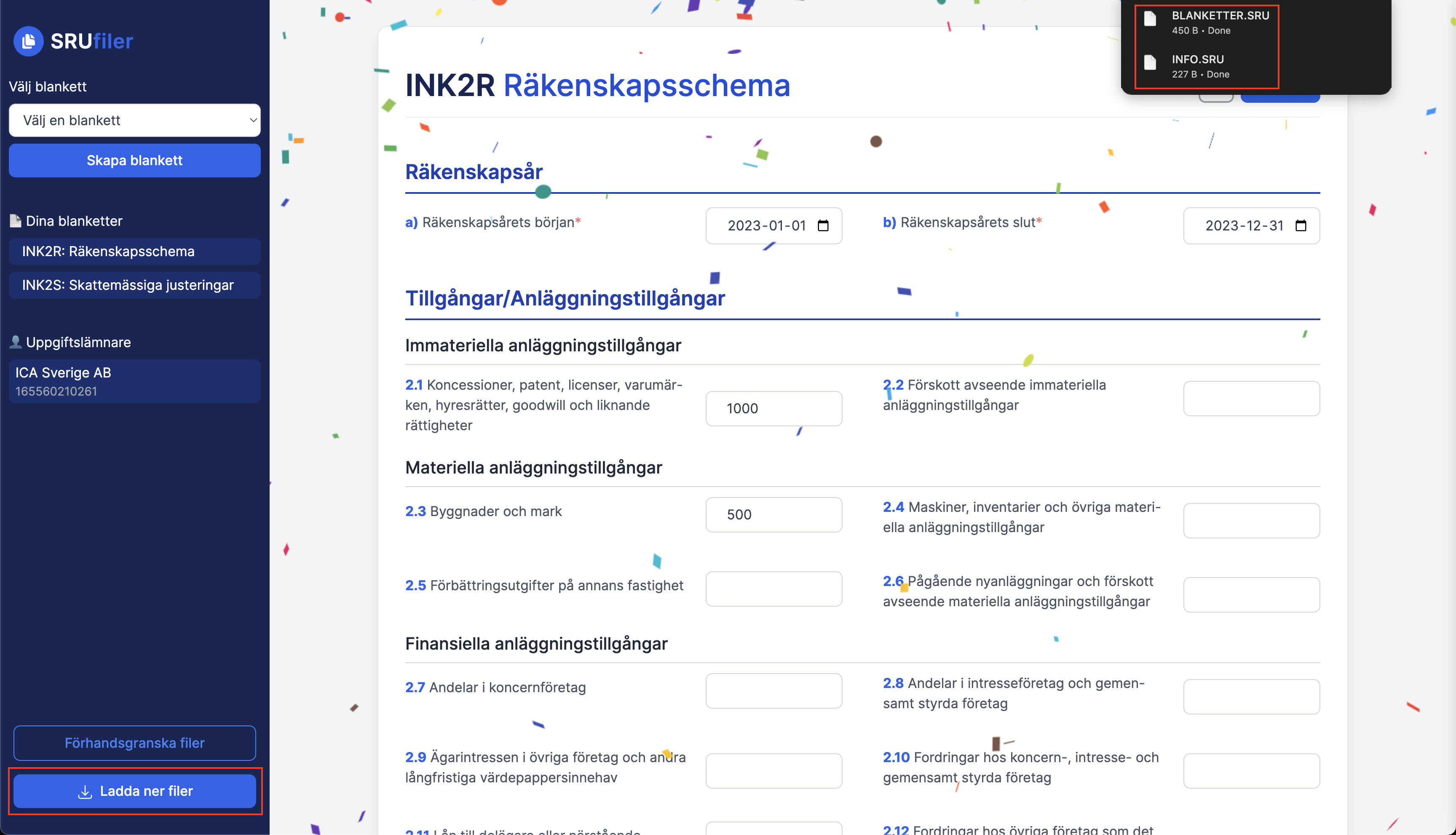Click empty field 2.8 Andelar i intresseföretag

(x=1251, y=697)
